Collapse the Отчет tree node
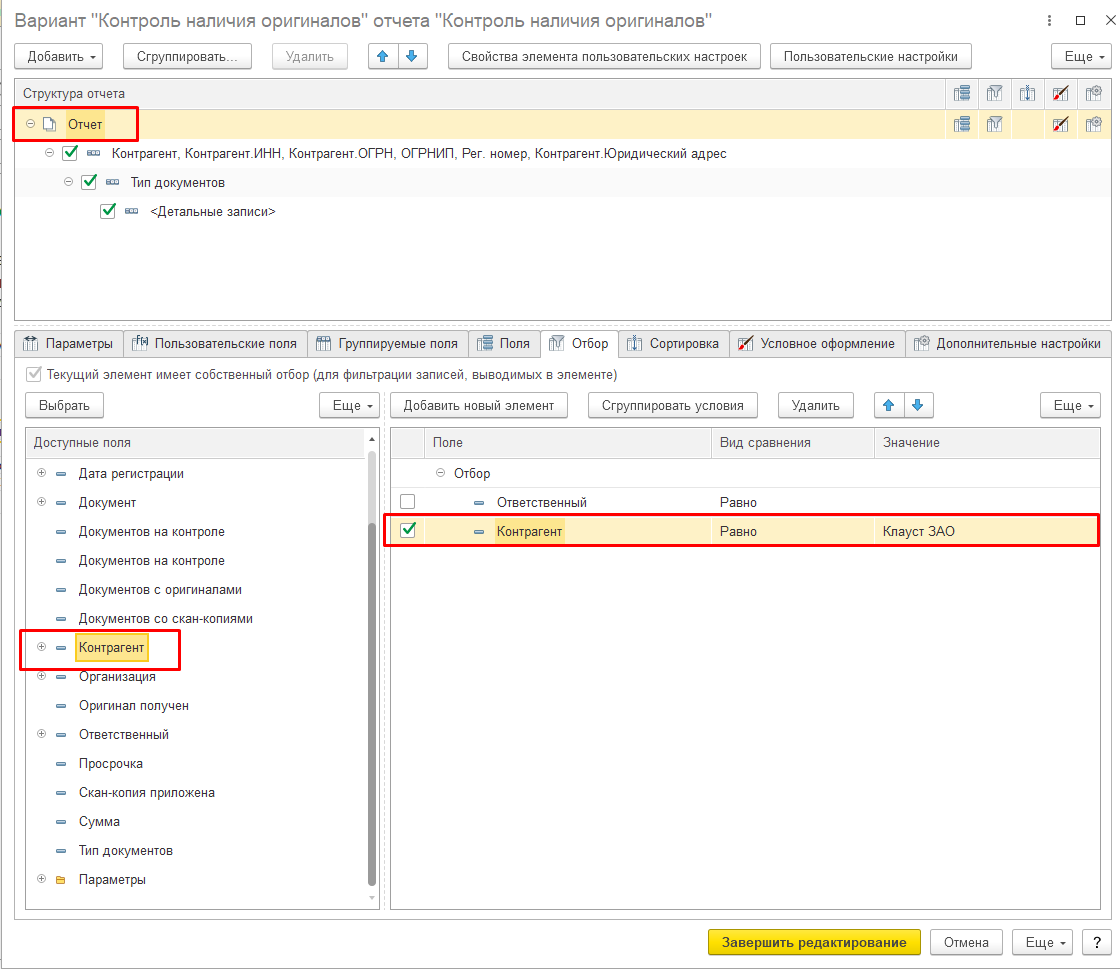This screenshot has width=1120, height=969. click(x=31, y=124)
